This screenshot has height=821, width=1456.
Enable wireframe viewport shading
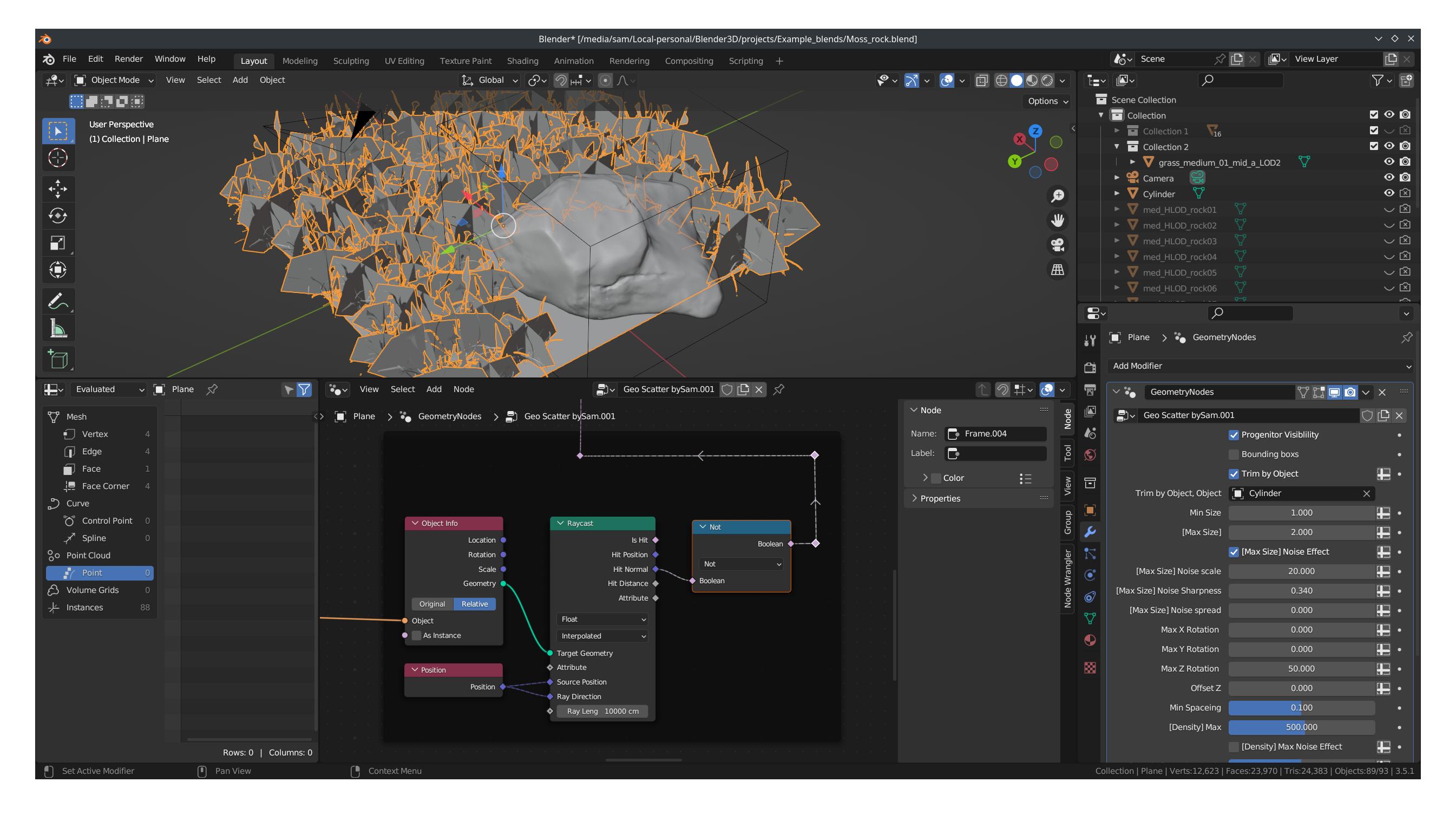coord(1001,80)
